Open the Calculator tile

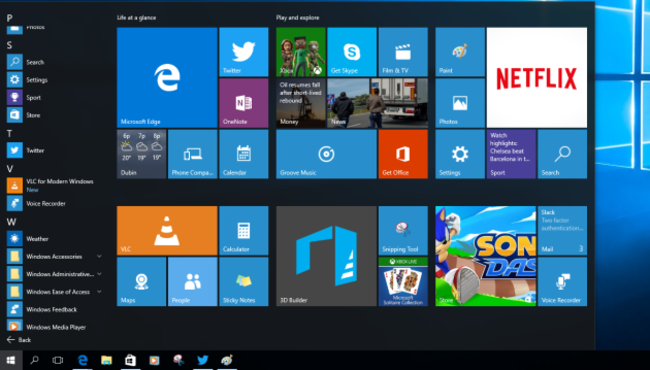point(244,230)
